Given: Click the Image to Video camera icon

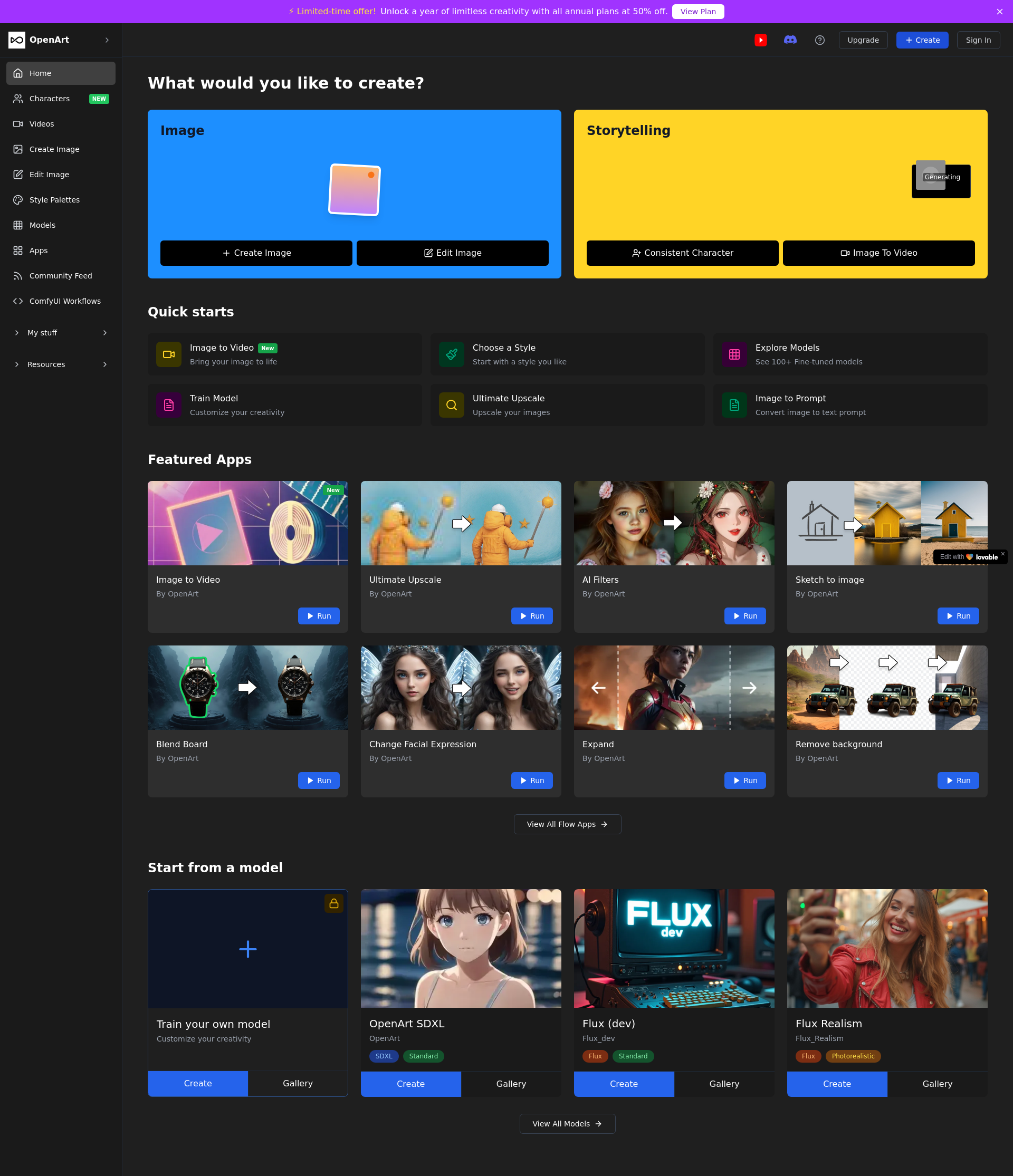Looking at the screenshot, I should [169, 354].
